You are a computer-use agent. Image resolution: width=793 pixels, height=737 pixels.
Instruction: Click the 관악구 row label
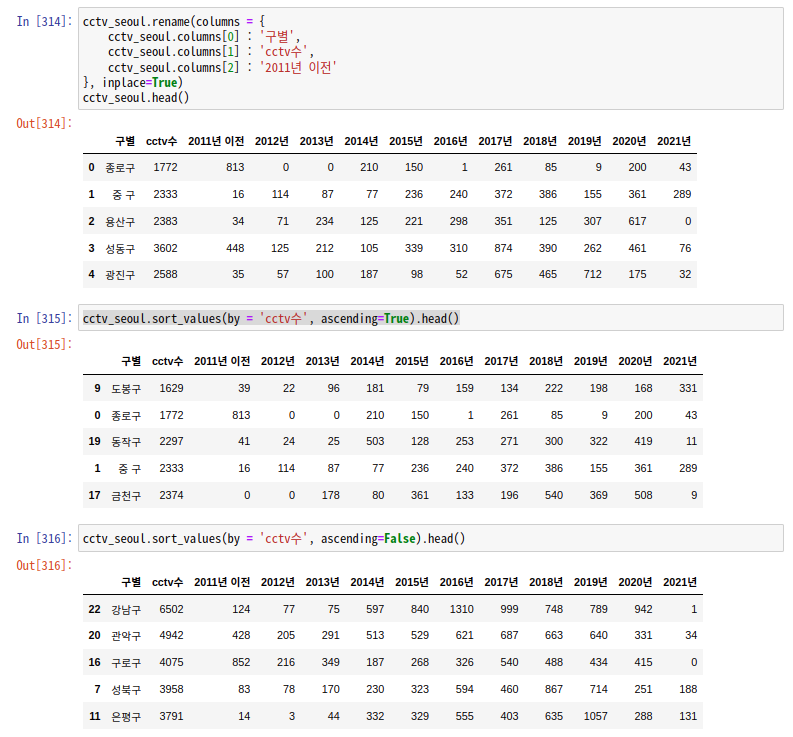(126, 636)
